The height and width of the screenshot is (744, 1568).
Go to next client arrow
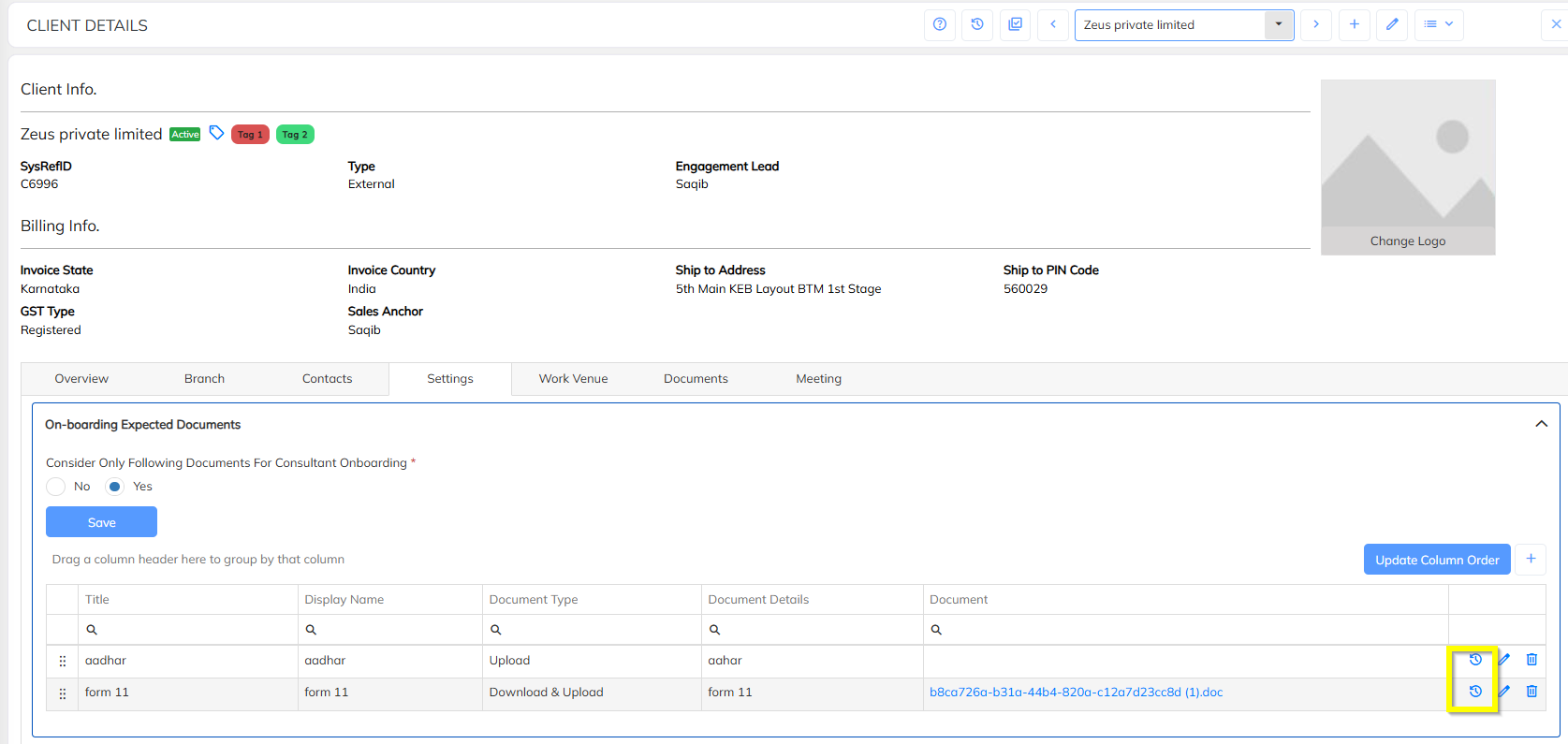1316,24
